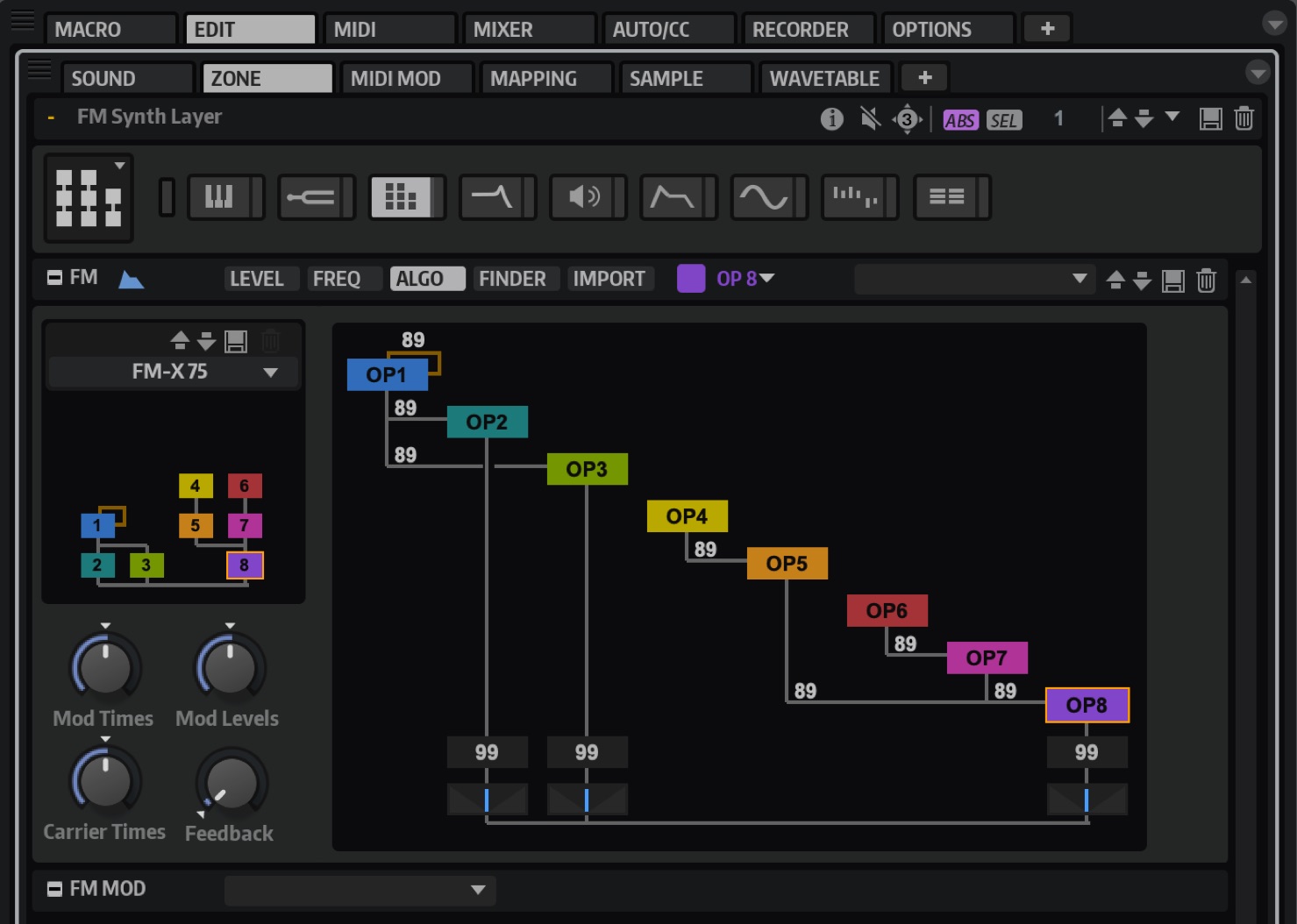Screen dimensions: 1297x924
Task: Select the OP2 operator box
Action: coord(487,423)
